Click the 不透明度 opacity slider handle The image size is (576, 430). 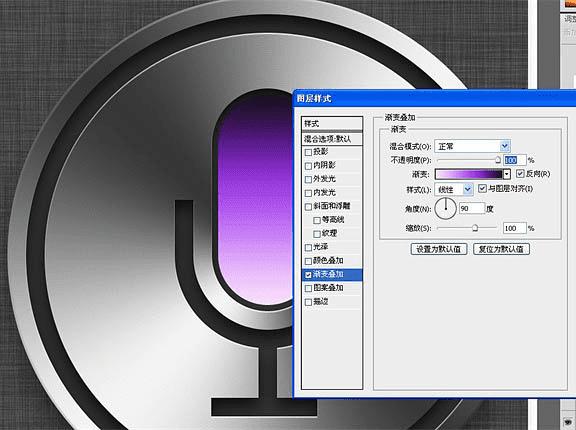pos(498,160)
